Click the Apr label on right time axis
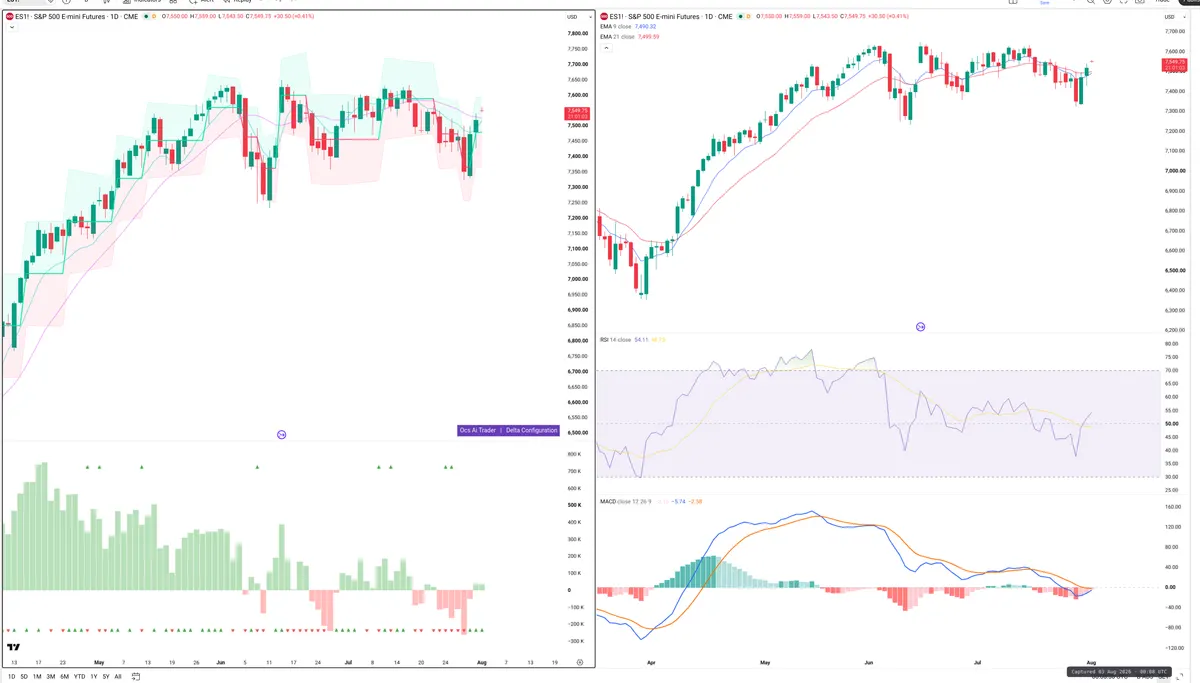1200x683 pixels. (652, 662)
